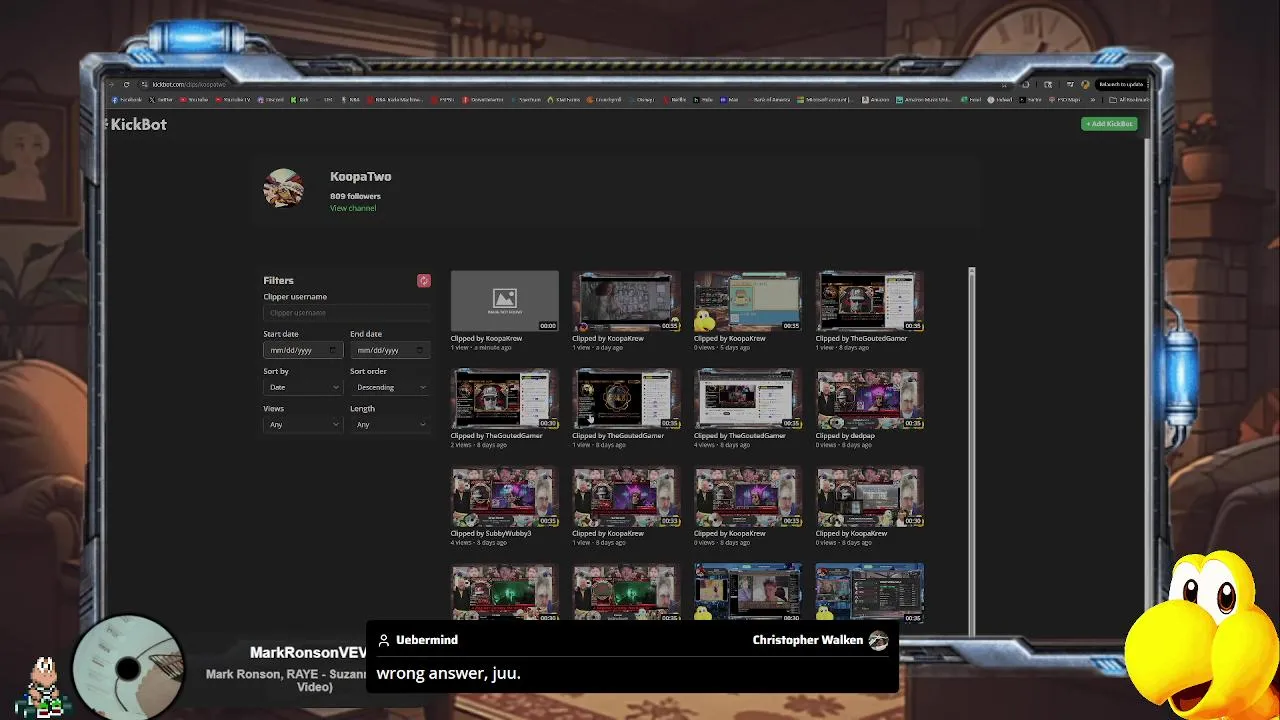Image resolution: width=1280 pixels, height=720 pixels.
Task: Open TheGoutedGamer clip with 2 views
Action: [504, 399]
